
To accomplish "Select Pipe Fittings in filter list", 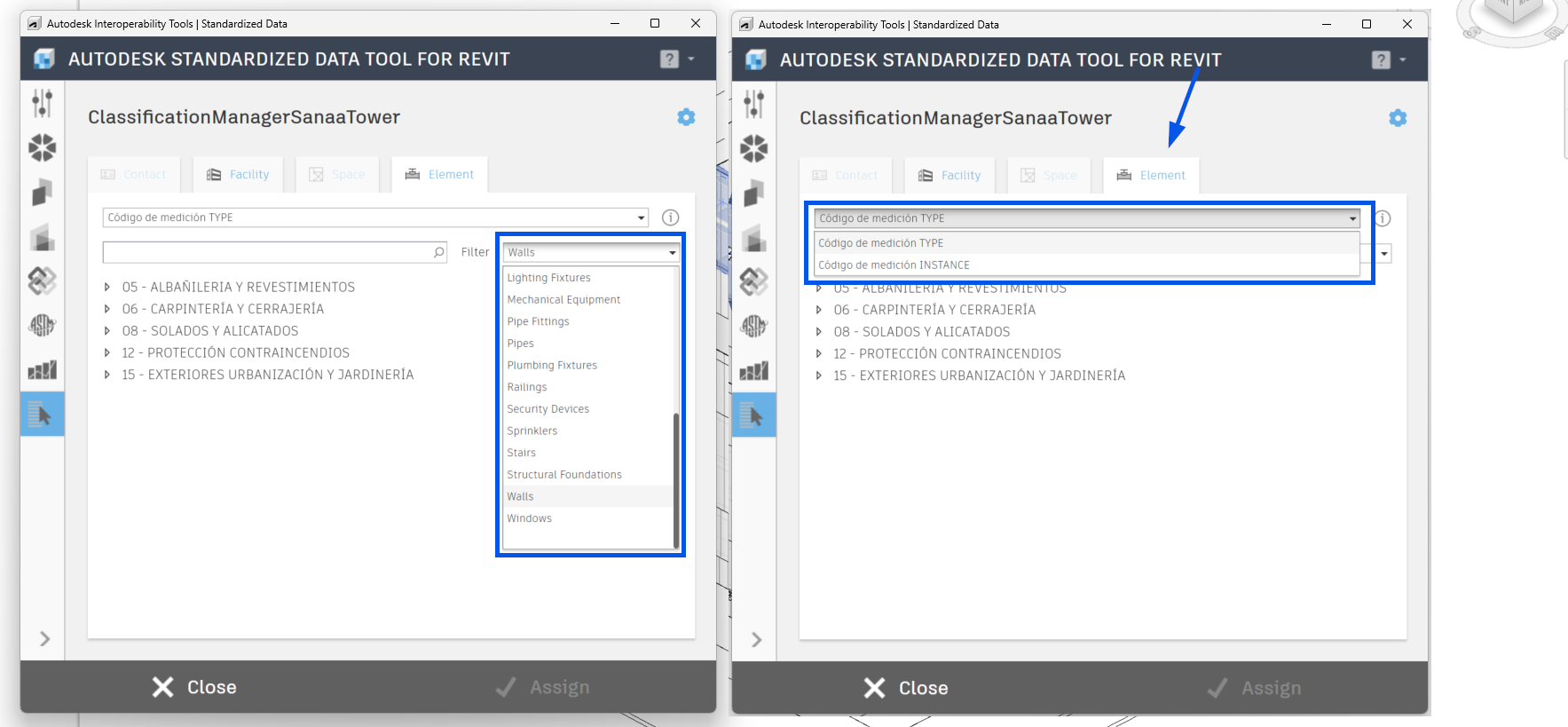I will click(588, 321).
